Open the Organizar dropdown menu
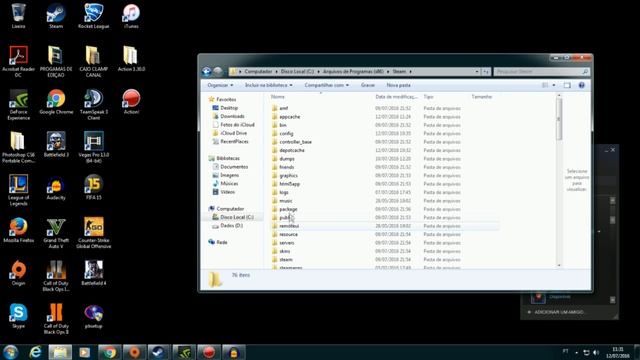Viewport: 640px width, 360px height. pos(220,85)
